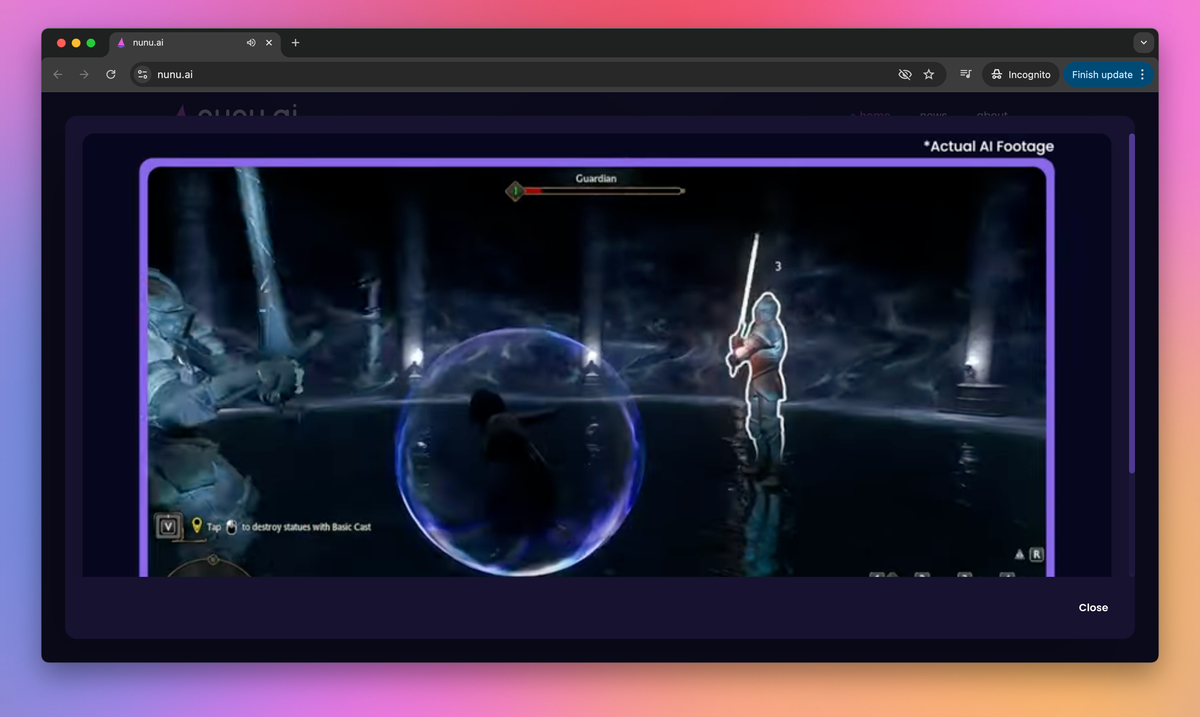Go back with the browser back arrow
This screenshot has width=1200, height=717.
tap(57, 74)
